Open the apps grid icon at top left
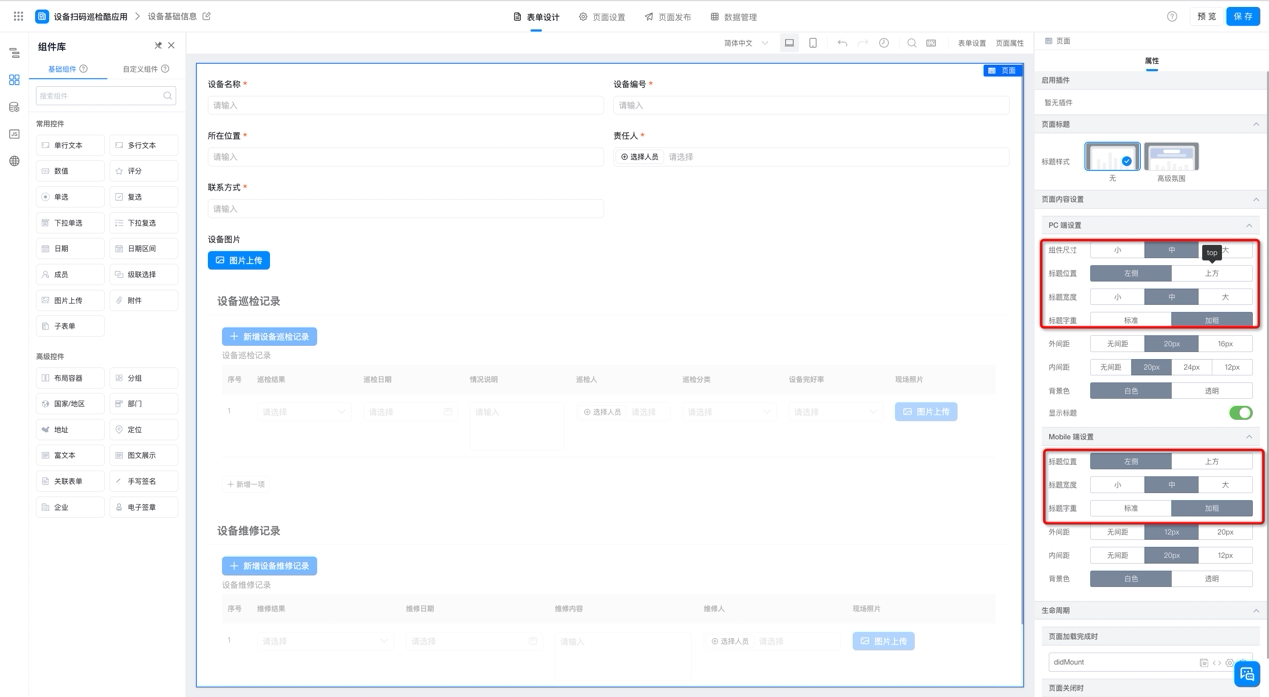 click(x=18, y=16)
